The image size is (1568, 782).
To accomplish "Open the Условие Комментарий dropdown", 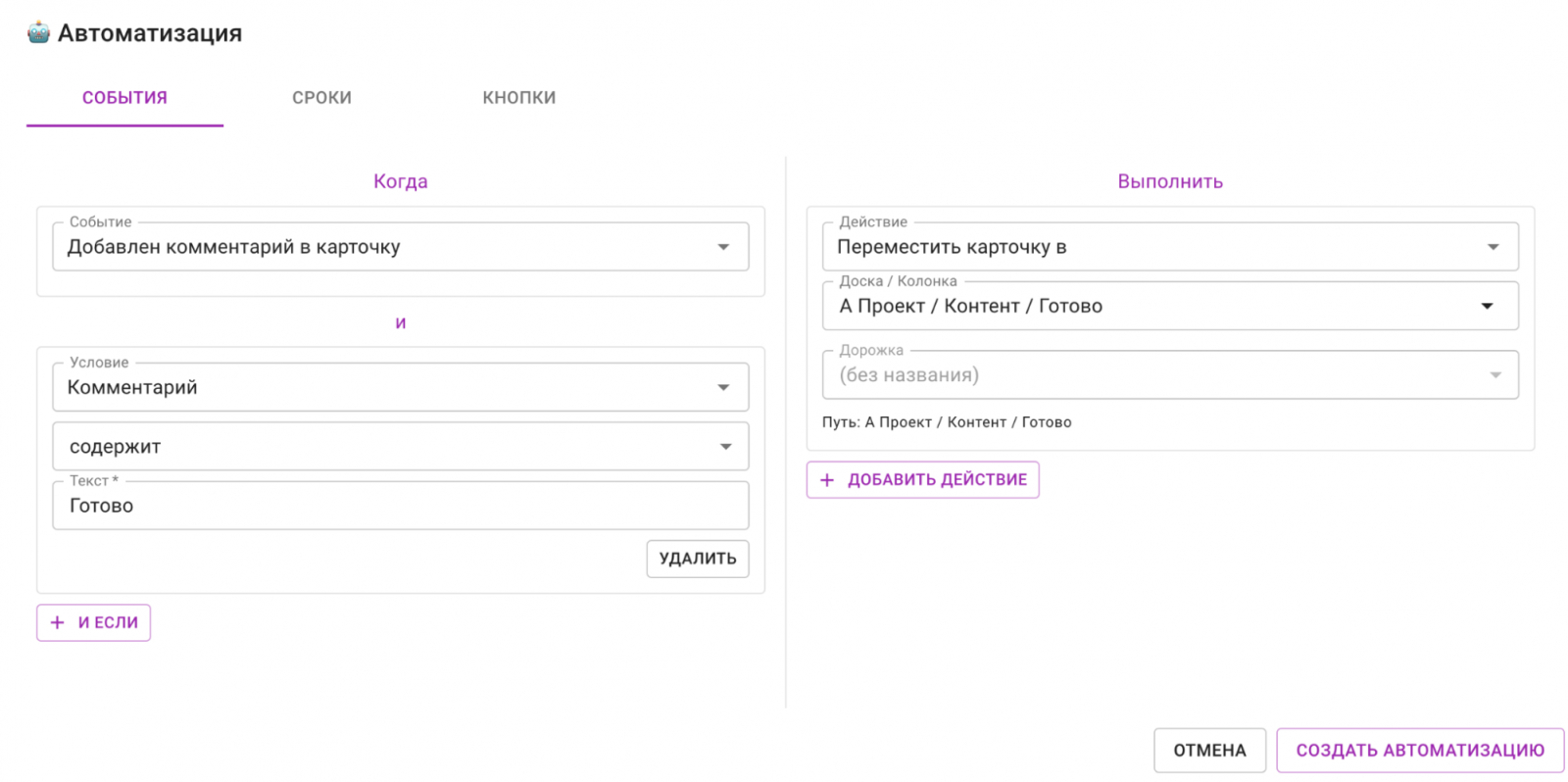I will (x=723, y=387).
